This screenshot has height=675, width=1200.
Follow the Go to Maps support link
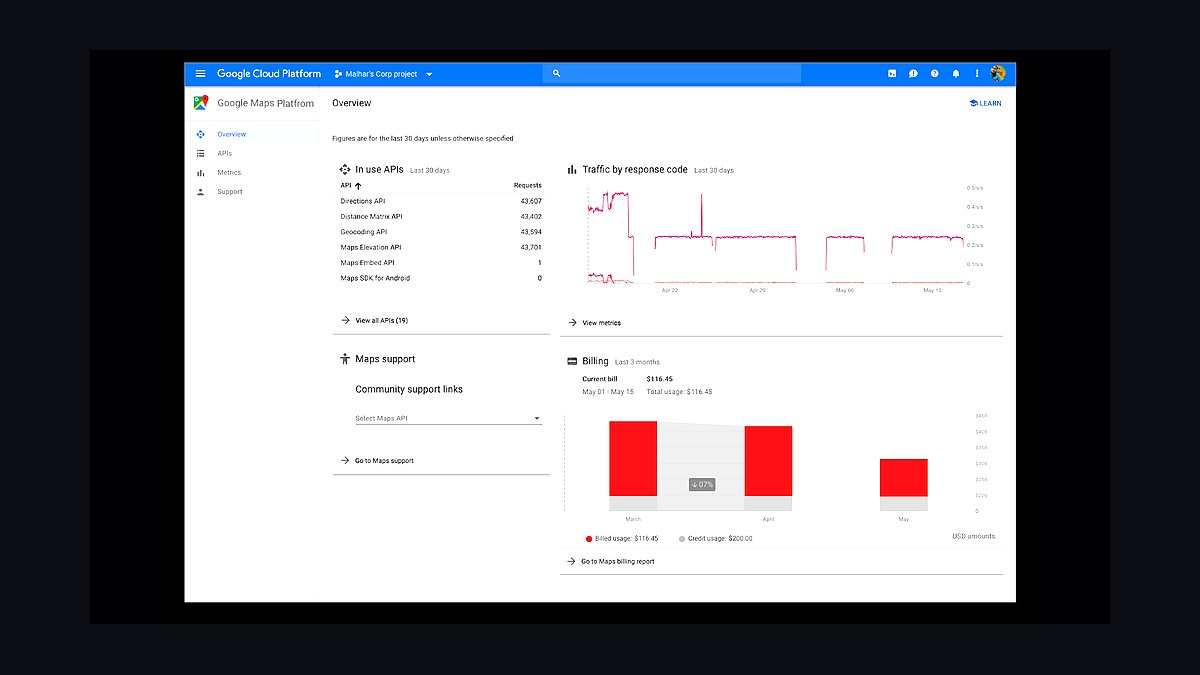(x=377, y=461)
